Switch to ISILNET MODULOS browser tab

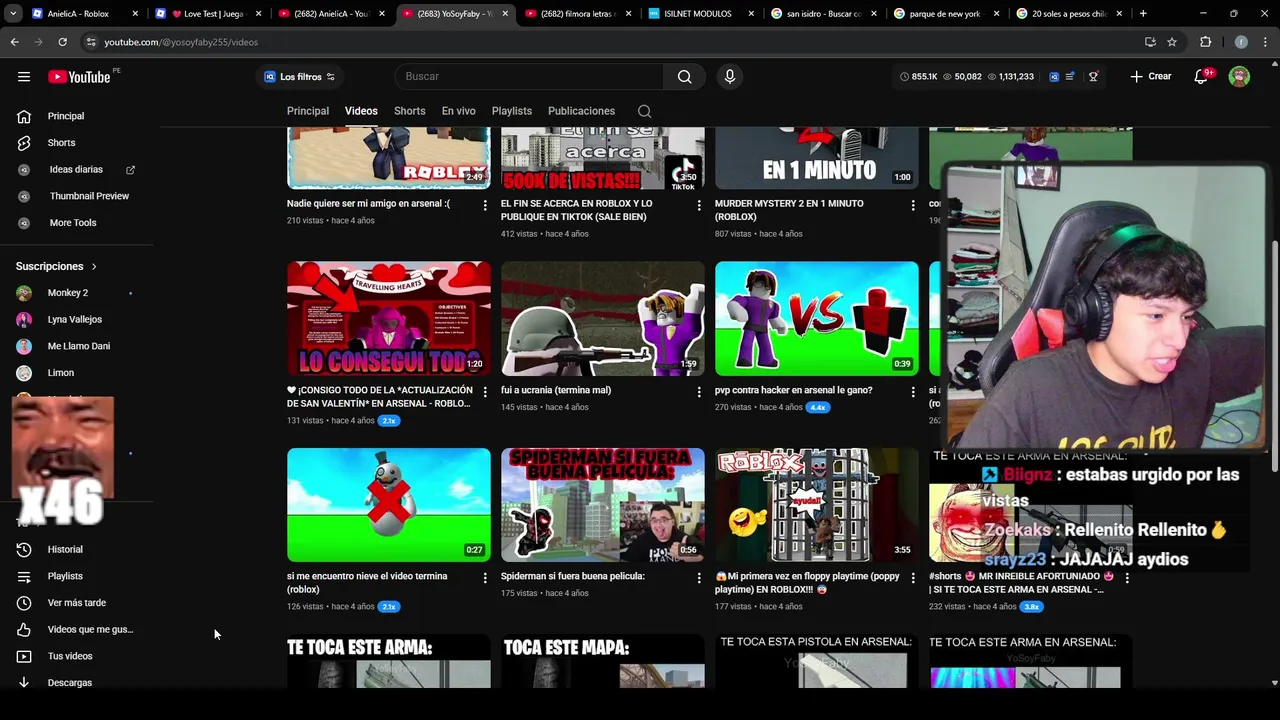click(x=702, y=14)
